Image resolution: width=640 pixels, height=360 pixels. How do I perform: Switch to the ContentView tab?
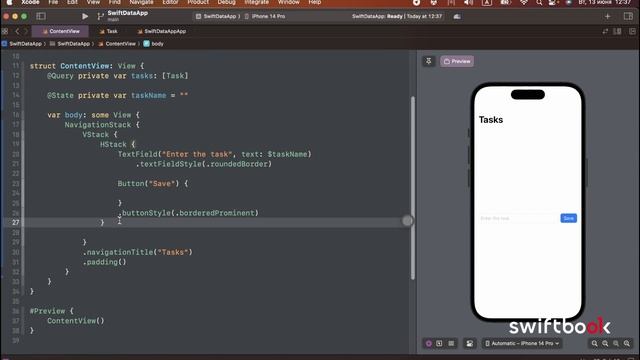point(61,31)
